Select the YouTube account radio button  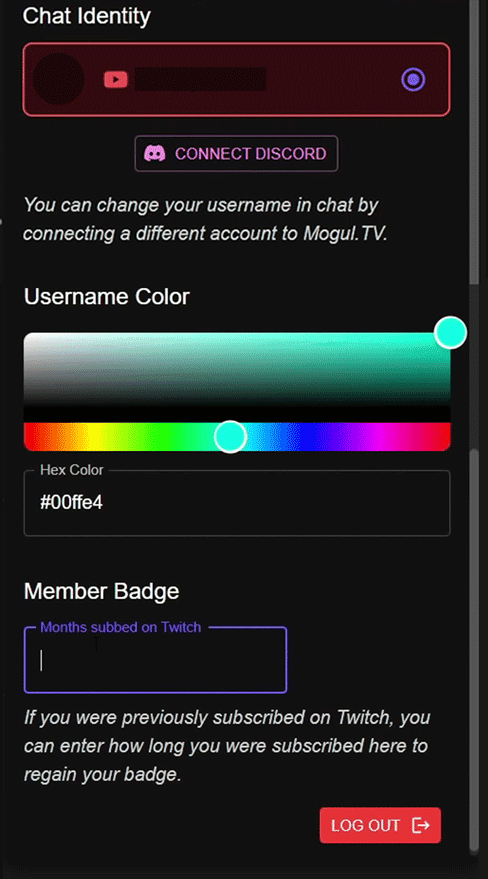413,80
